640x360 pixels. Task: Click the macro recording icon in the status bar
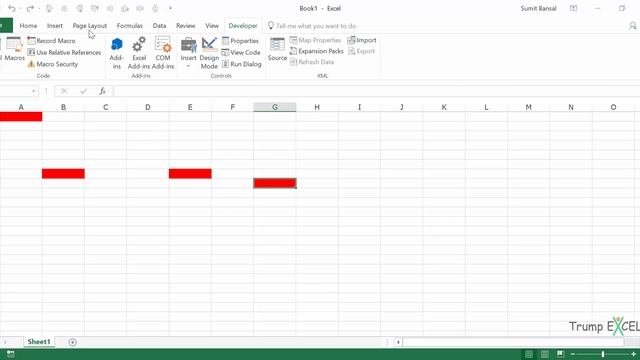[11, 354]
